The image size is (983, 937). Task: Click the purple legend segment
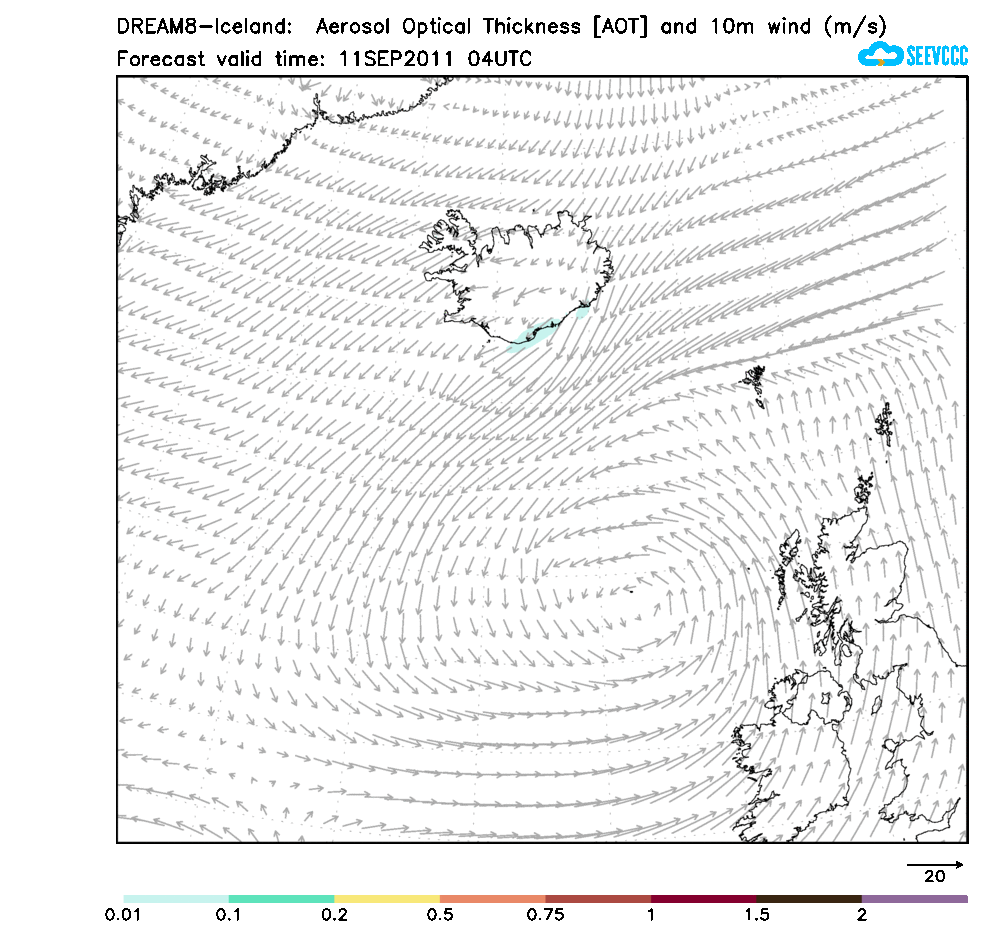pos(914,899)
